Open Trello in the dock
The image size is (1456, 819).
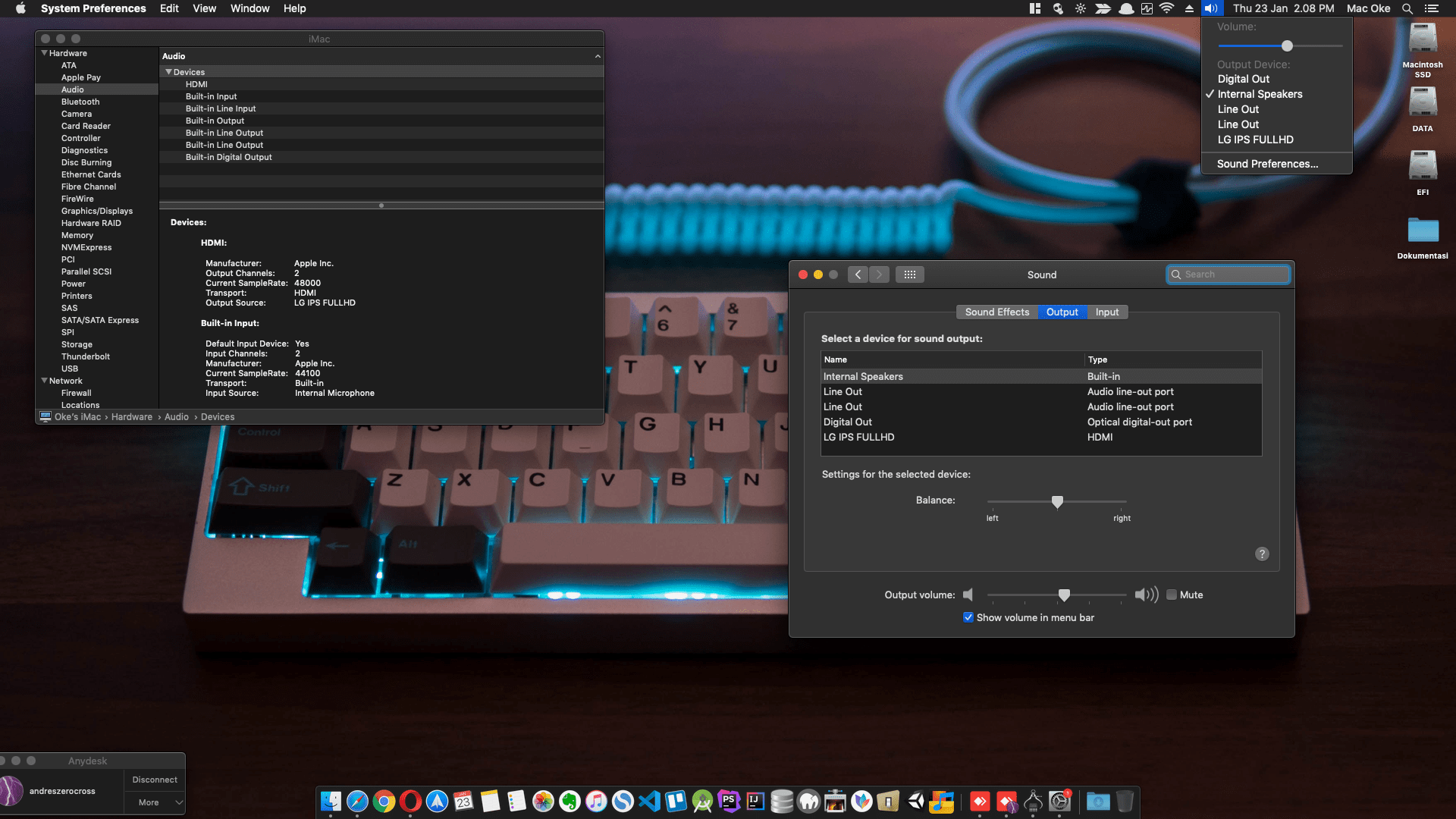(x=676, y=802)
